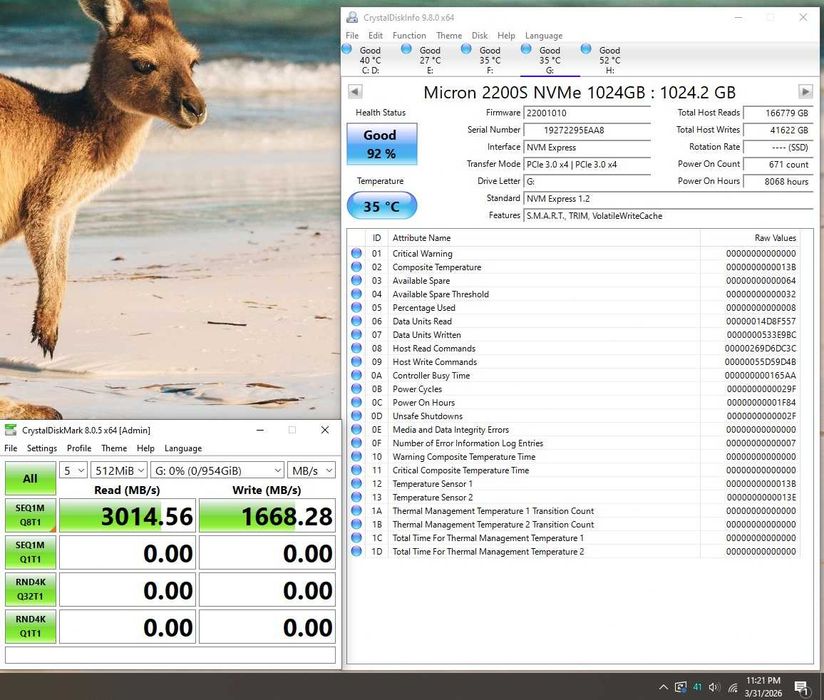The image size is (824, 700).
Task: Open File menu in CrystalDiskInfo
Action: [352, 35]
